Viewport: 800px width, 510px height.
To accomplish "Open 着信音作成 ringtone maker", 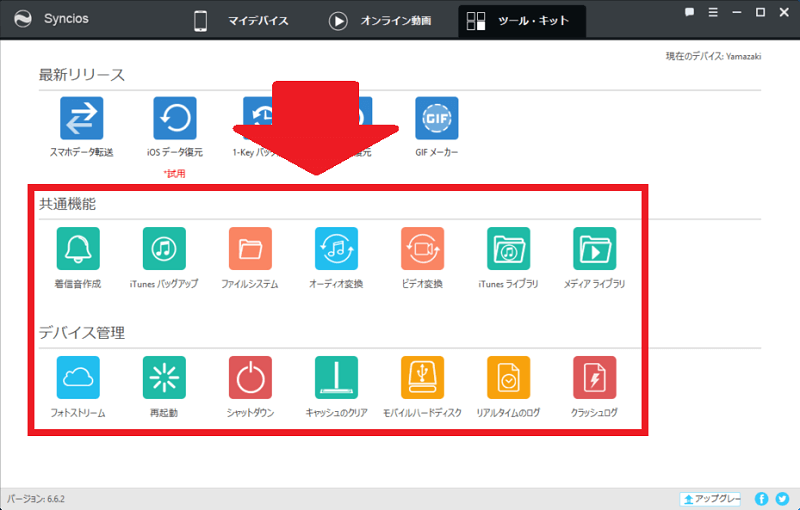I will tap(78, 248).
